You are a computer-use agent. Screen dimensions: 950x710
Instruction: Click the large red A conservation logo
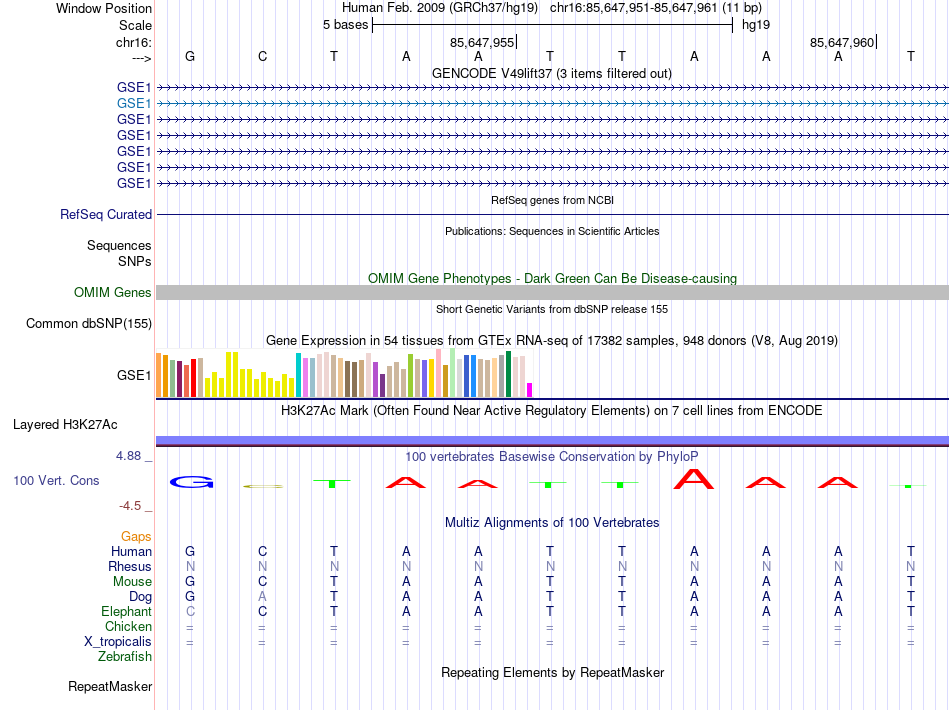694,479
